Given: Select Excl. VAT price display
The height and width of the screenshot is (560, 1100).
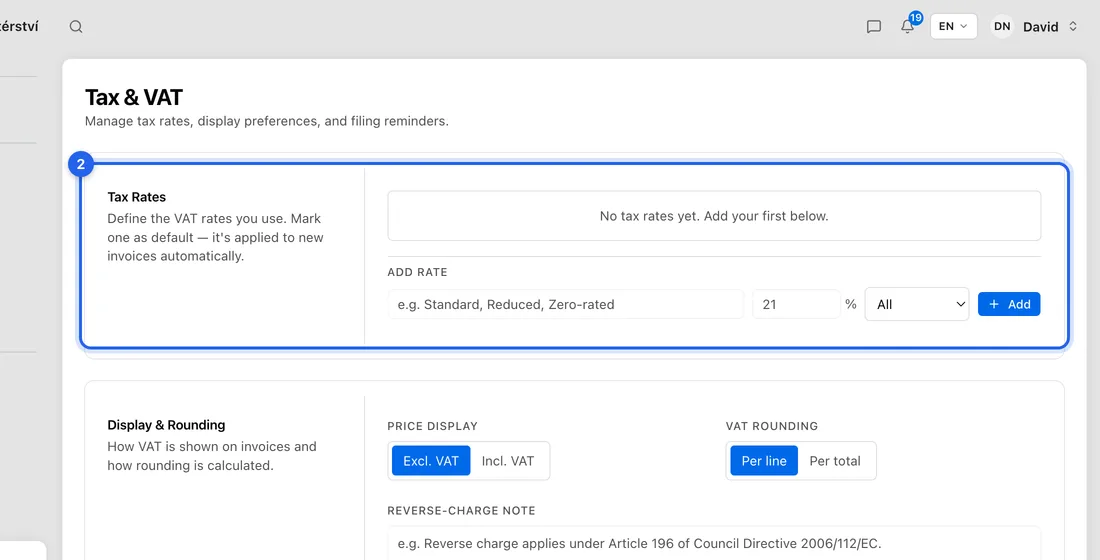Looking at the screenshot, I should [x=431, y=461].
